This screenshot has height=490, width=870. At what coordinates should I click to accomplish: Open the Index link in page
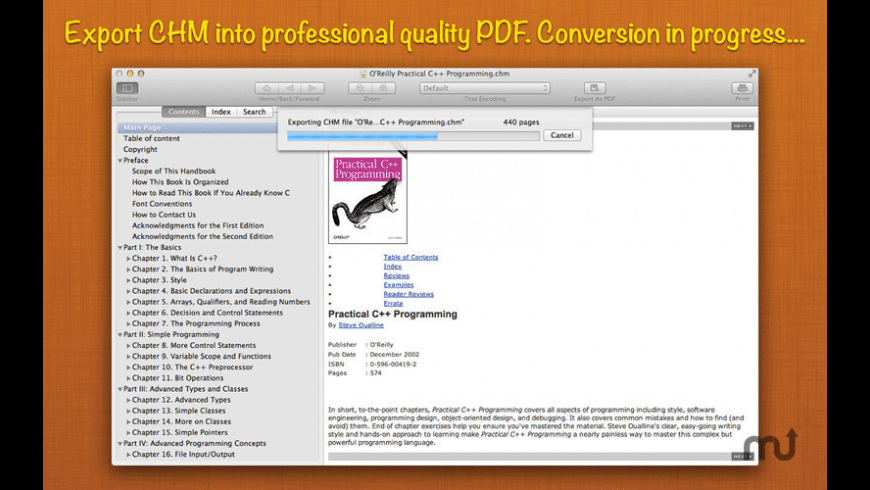(x=392, y=266)
